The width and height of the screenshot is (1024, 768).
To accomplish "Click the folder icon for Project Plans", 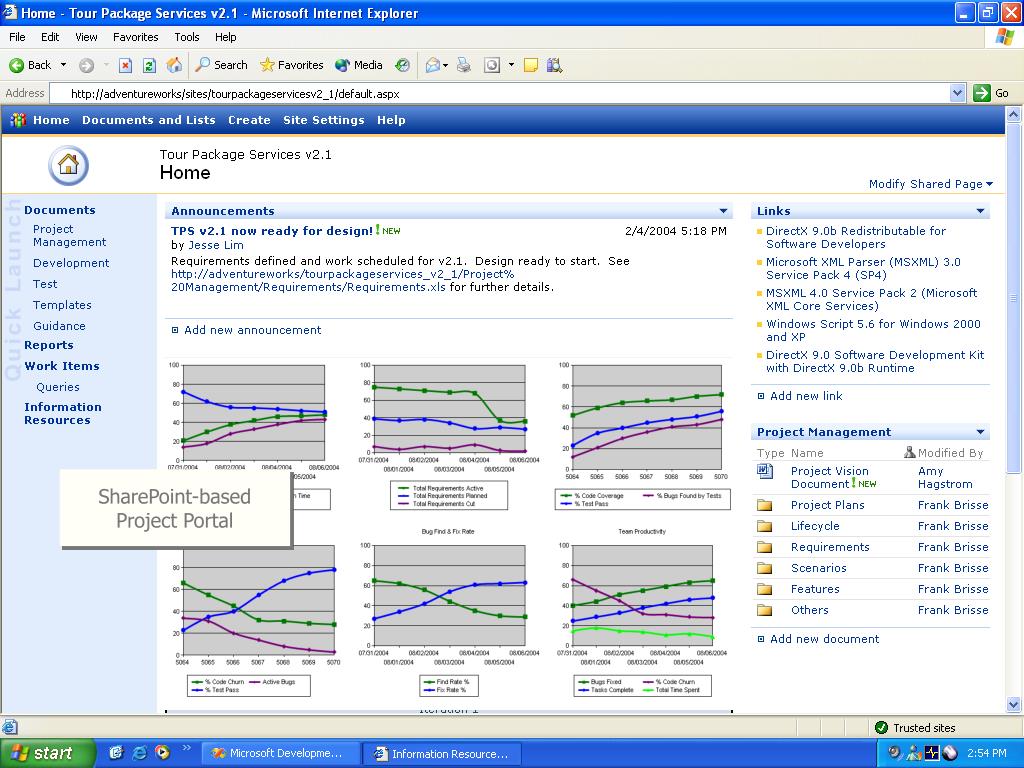I will click(764, 505).
